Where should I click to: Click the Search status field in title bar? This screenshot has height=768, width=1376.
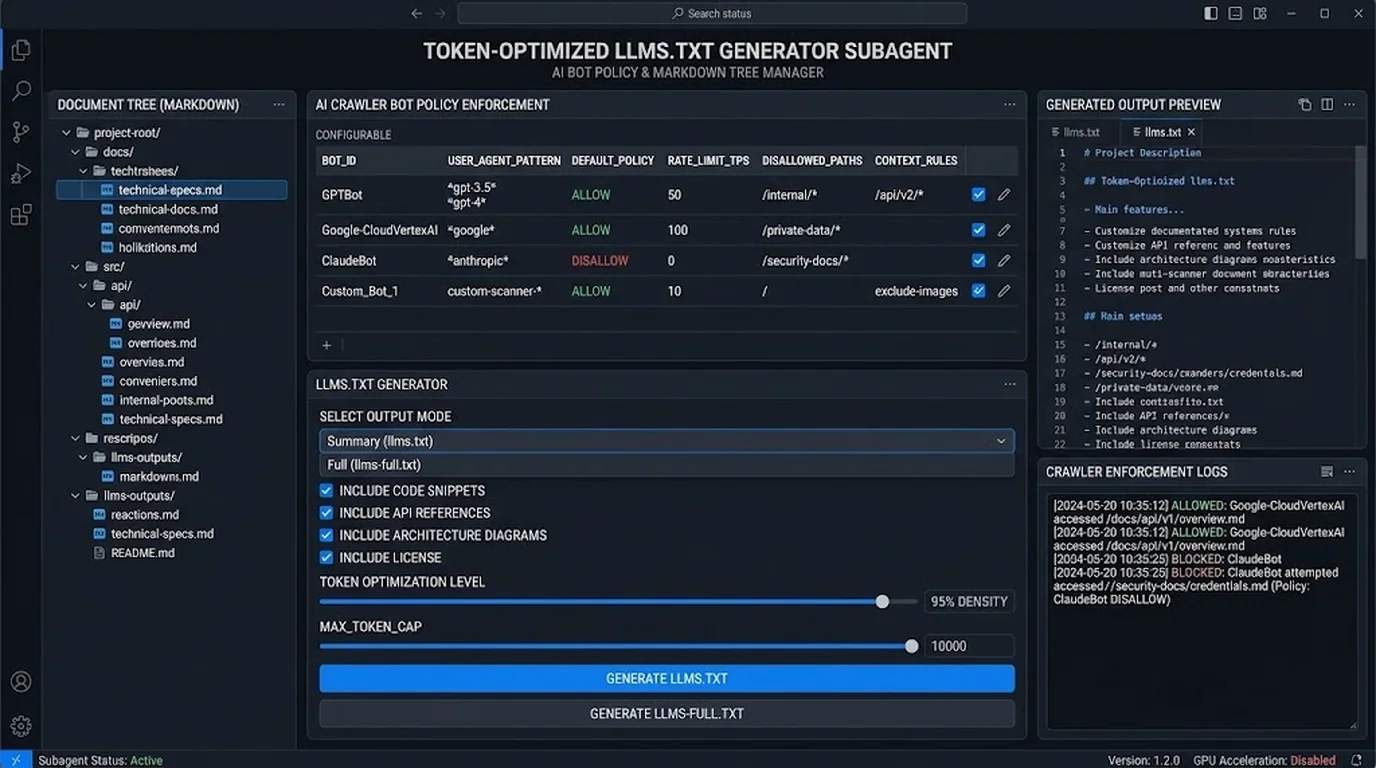point(711,13)
